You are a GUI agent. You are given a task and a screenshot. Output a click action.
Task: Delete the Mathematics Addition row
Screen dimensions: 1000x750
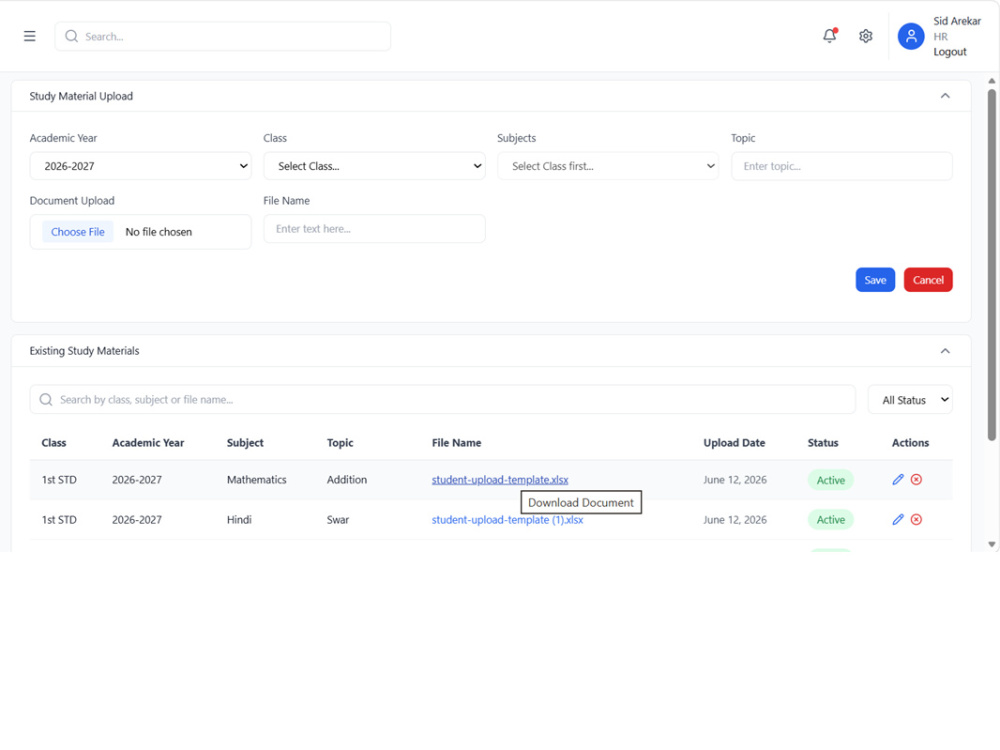pyautogui.click(x=916, y=480)
